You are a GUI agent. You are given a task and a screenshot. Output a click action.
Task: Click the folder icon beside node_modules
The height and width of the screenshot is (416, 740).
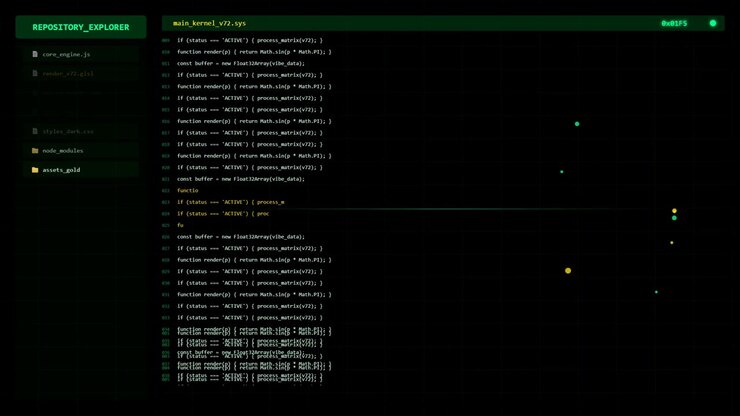click(35, 151)
